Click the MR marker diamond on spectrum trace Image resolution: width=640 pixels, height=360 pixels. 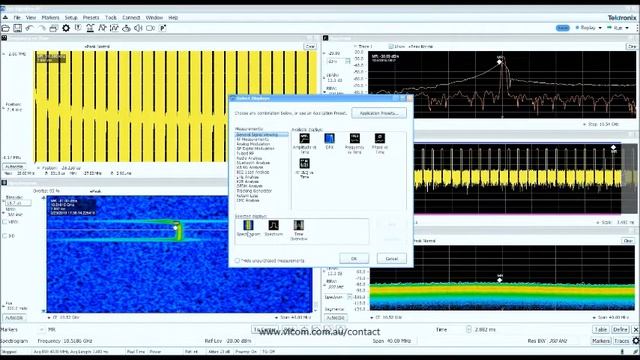pos(499,62)
